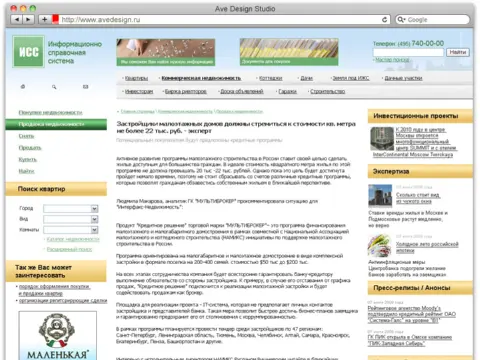Click the first breadcrumb link above article

(138, 111)
